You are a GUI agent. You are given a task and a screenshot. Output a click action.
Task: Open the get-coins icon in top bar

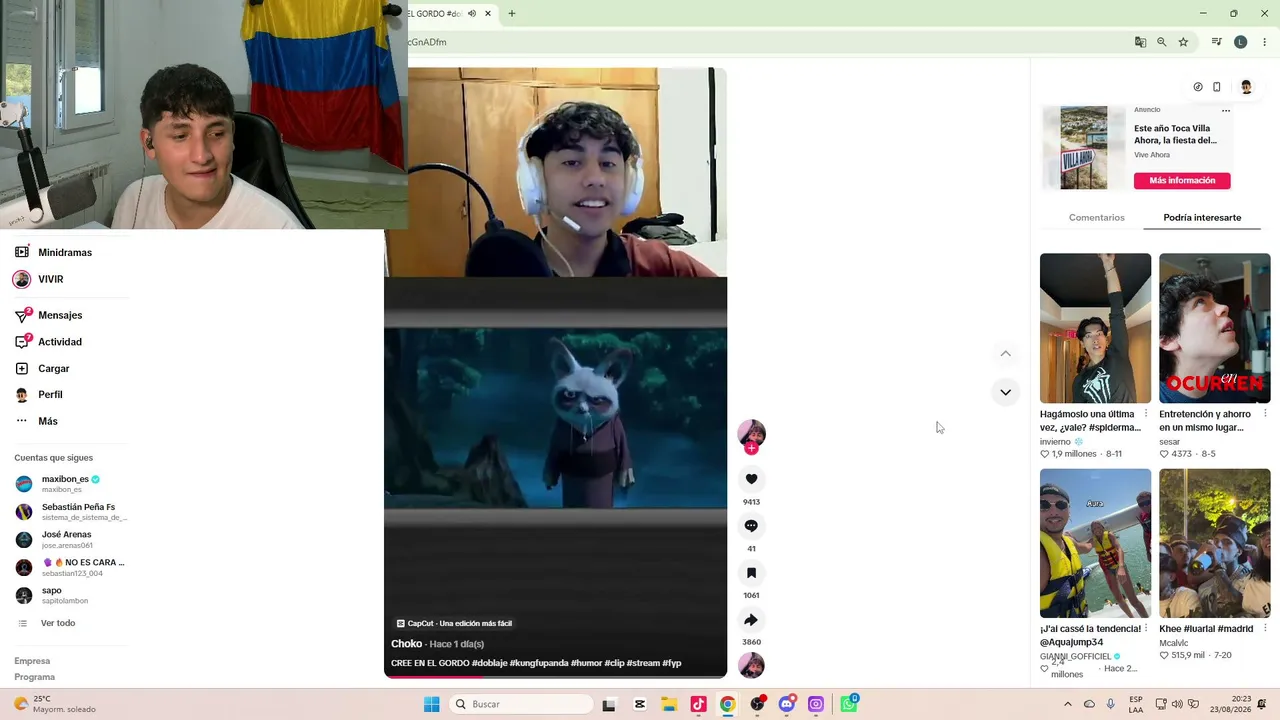(x=1198, y=87)
